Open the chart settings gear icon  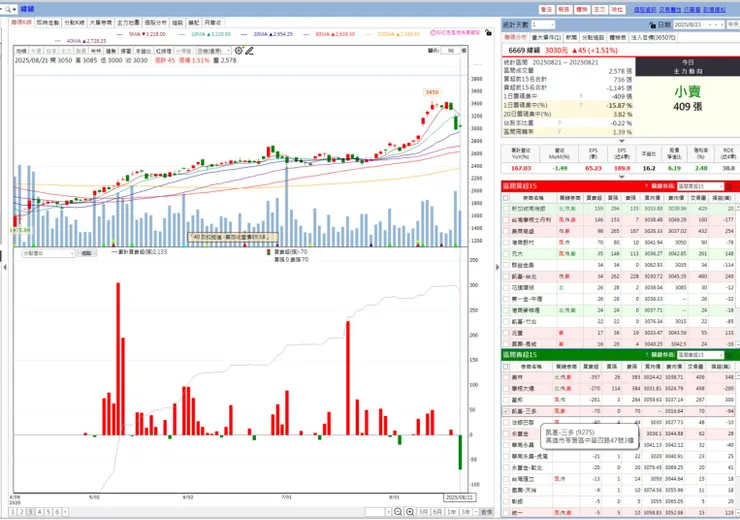(x=239, y=50)
